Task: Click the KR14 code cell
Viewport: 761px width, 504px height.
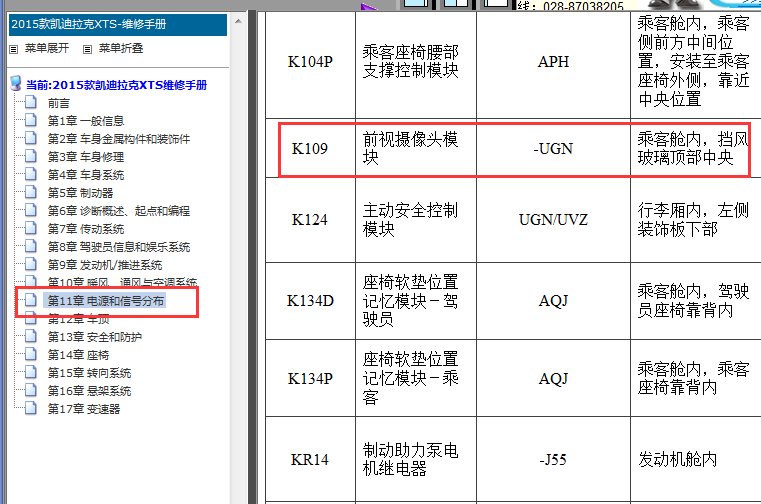Action: (x=311, y=459)
